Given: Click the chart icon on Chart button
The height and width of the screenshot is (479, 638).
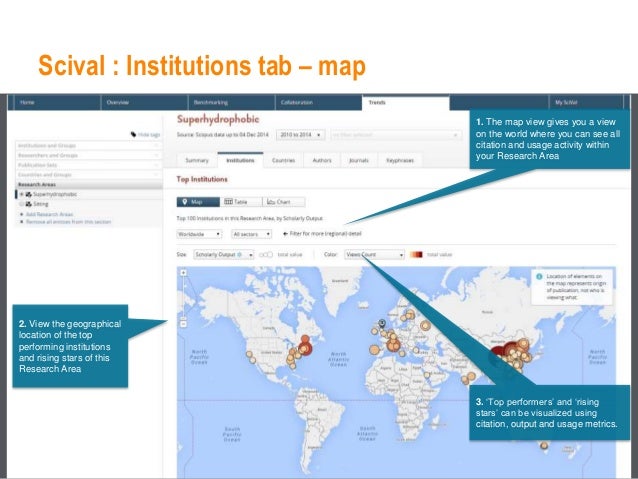Looking at the screenshot, I should point(271,201).
